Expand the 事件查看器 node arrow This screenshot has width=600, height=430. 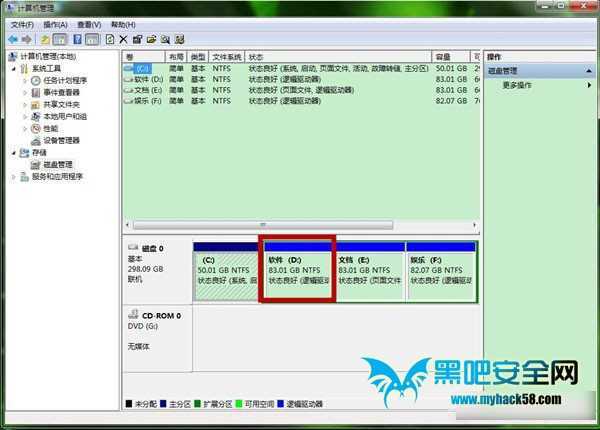coord(24,93)
